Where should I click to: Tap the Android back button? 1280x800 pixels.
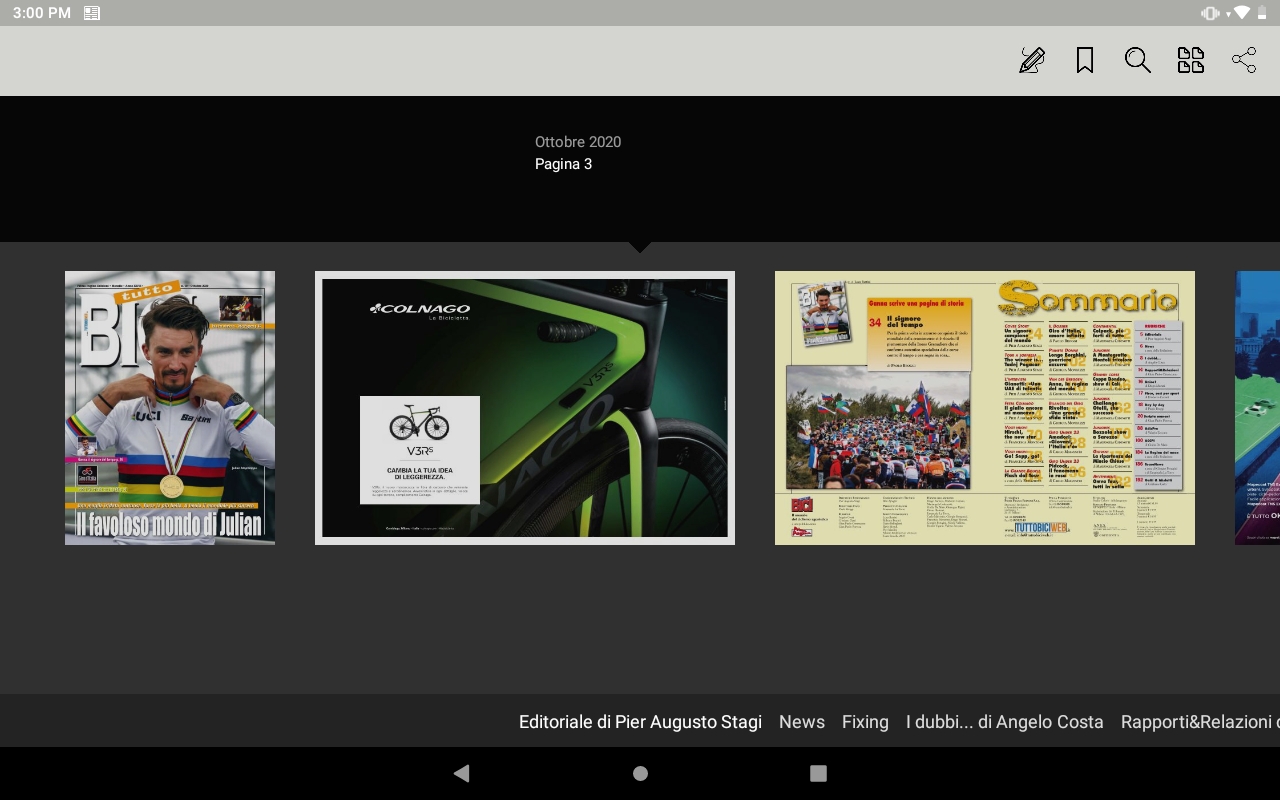coord(461,773)
